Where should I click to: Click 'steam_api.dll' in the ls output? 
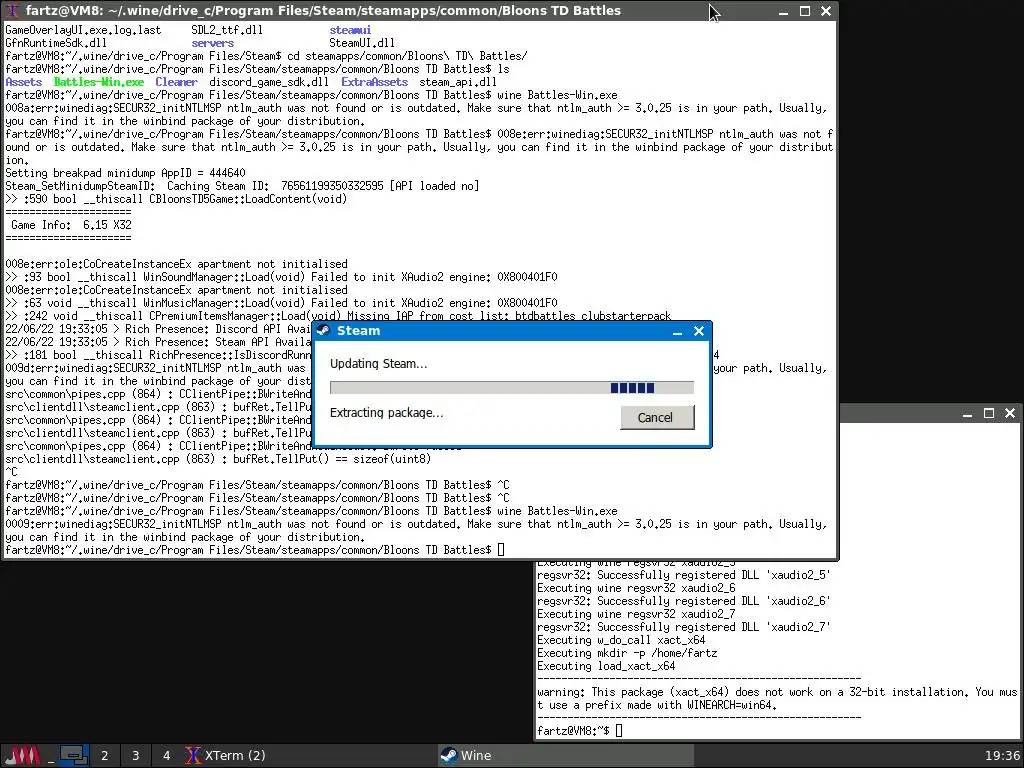tap(458, 82)
